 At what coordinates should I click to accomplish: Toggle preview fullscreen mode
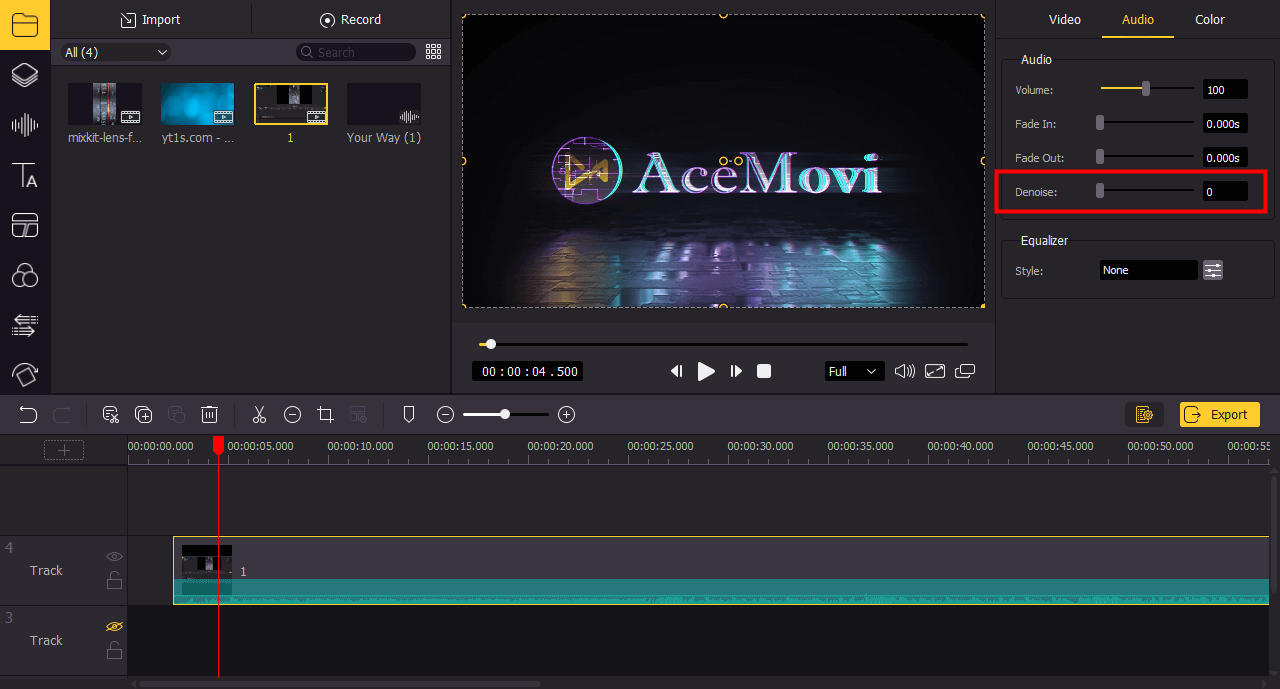click(935, 371)
